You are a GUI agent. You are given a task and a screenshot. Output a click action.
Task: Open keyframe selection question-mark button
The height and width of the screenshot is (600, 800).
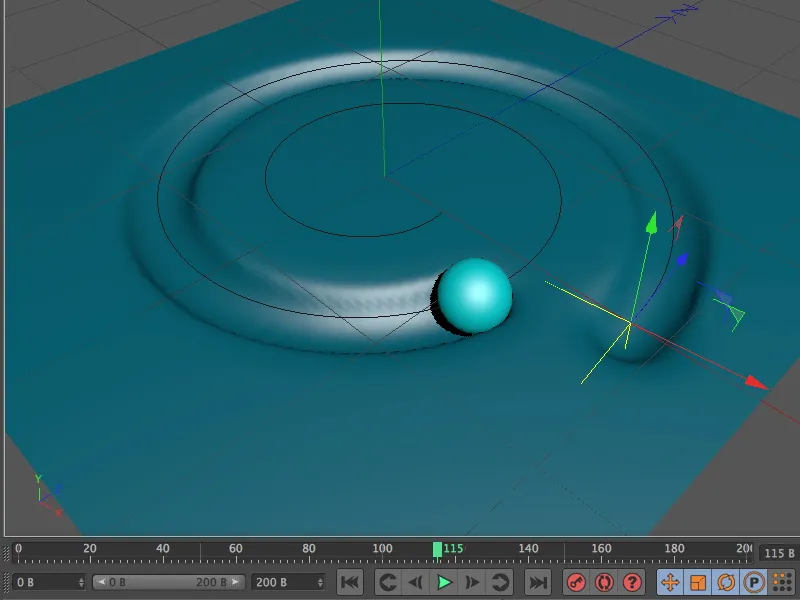632,582
